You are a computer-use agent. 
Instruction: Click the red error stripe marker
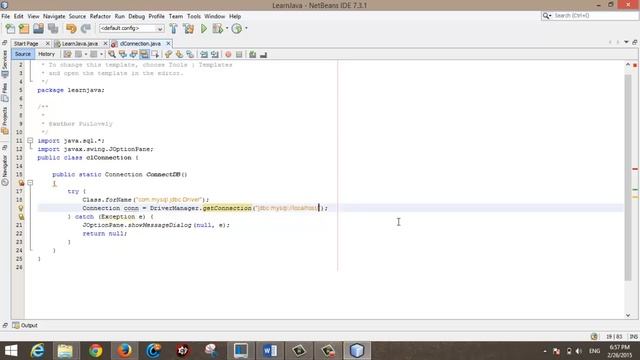(635, 169)
